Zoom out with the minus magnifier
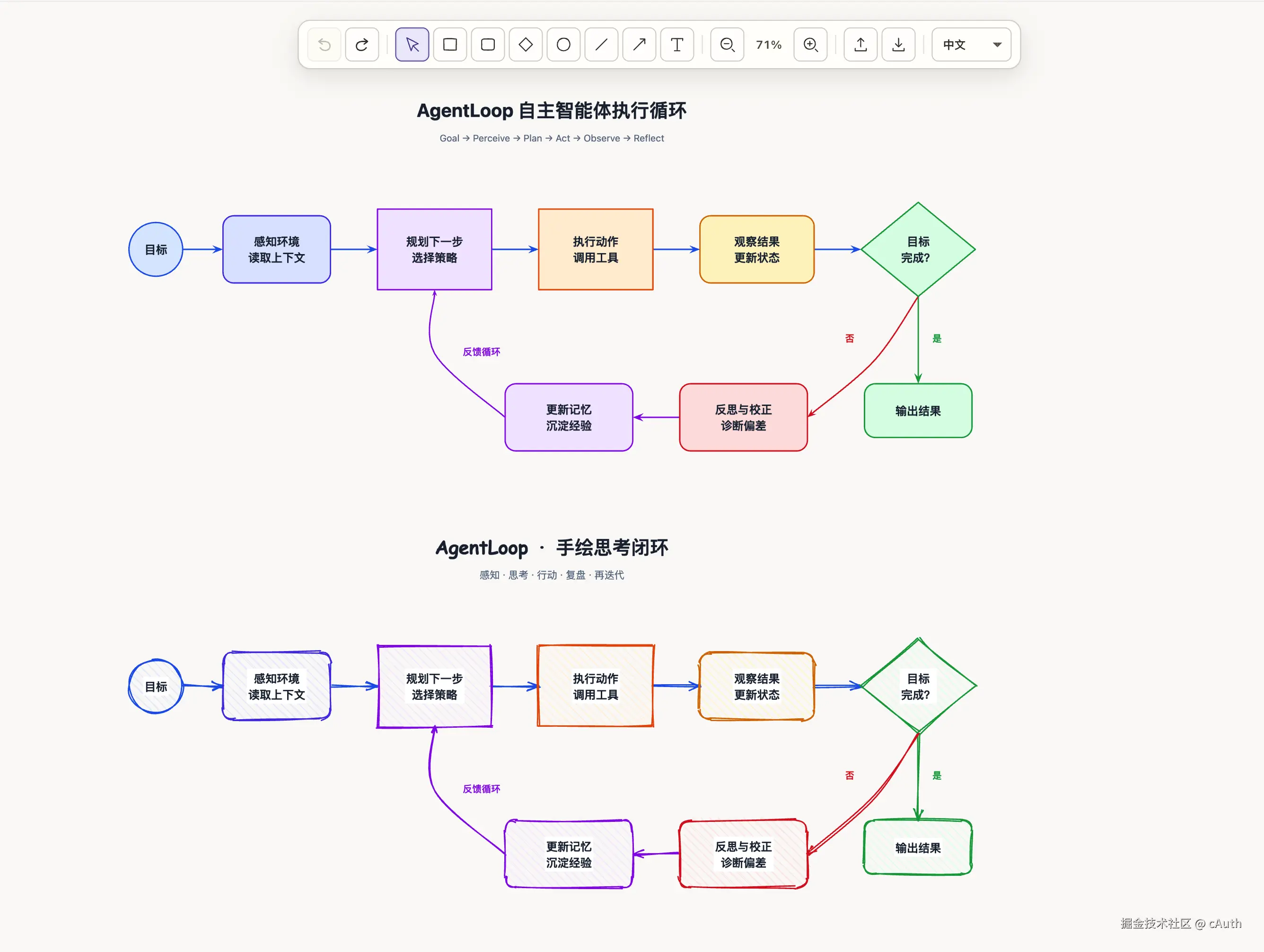Image resolution: width=1264 pixels, height=952 pixels. pos(728,44)
